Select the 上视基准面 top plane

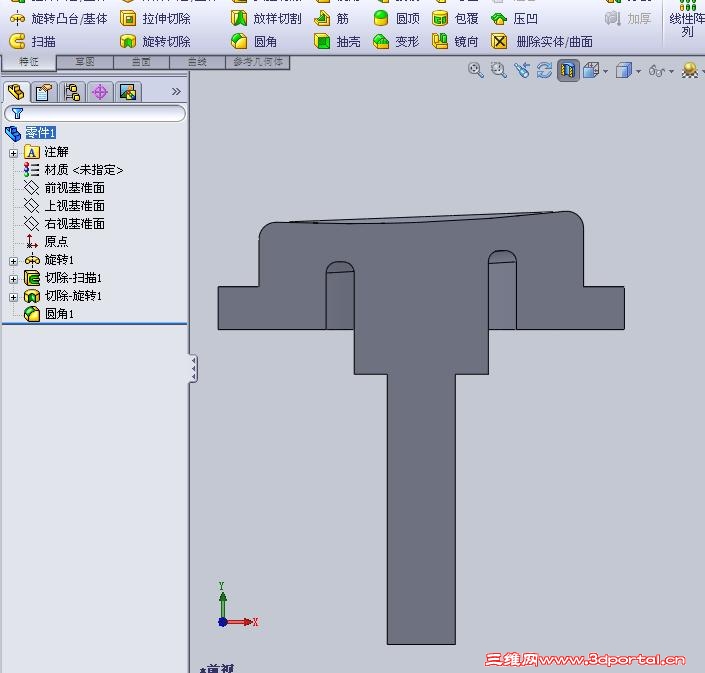click(x=65, y=206)
